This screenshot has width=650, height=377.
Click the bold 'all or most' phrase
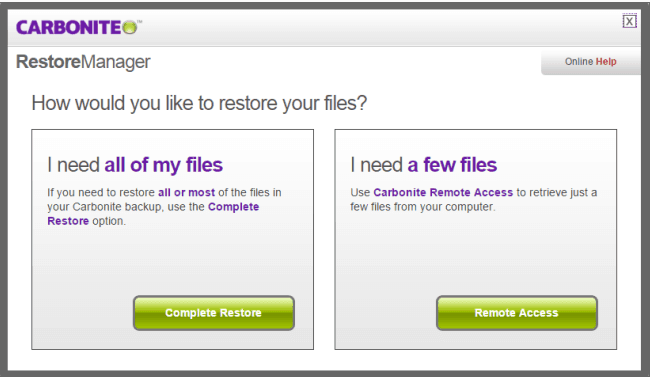(x=187, y=192)
